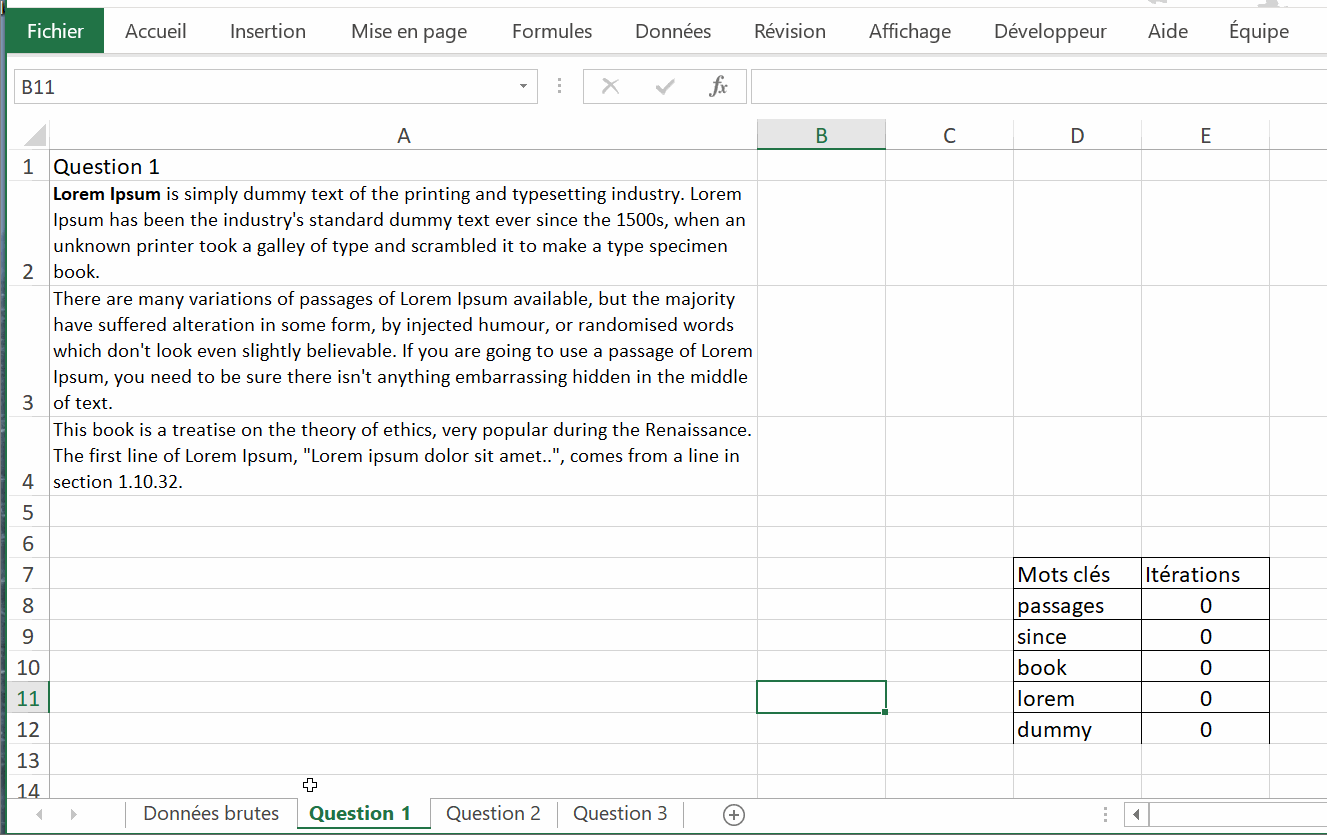Click the horizontal scrollbar left arrow
This screenshot has height=835, width=1327.
(1136, 815)
